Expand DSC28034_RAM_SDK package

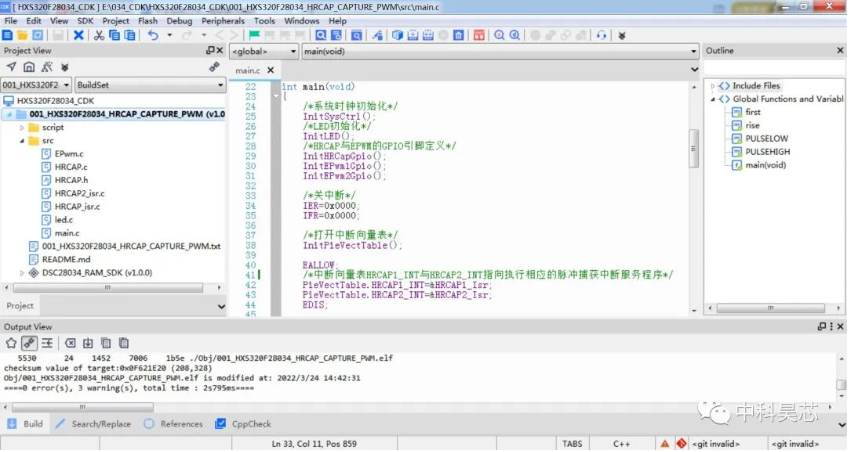[x=22, y=273]
